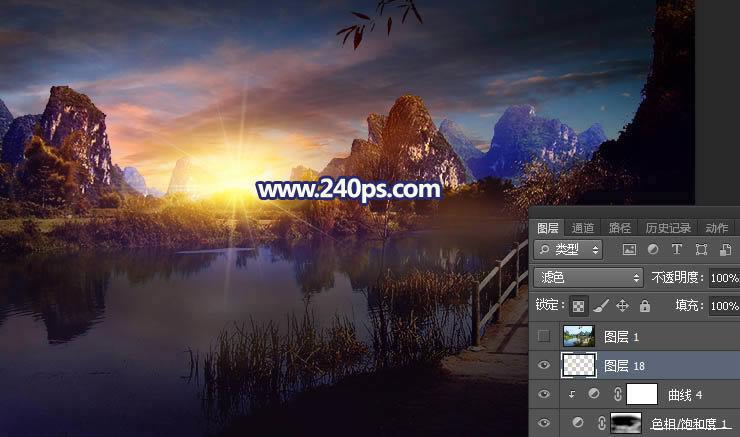Filter layers by type (T) text icon
The width and height of the screenshot is (740, 437).
[677, 249]
